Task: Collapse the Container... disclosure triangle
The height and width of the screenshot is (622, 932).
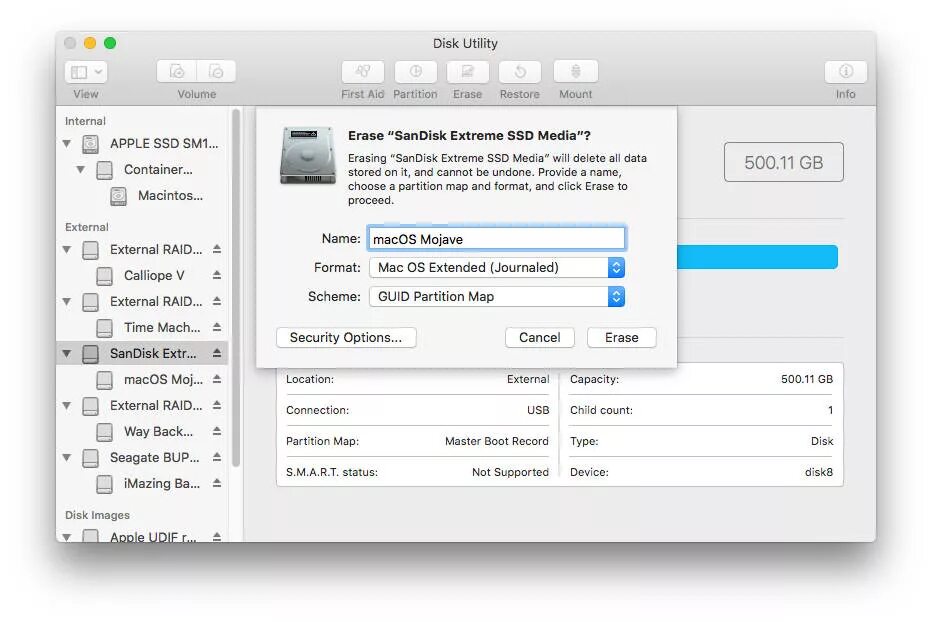Action: click(x=81, y=169)
